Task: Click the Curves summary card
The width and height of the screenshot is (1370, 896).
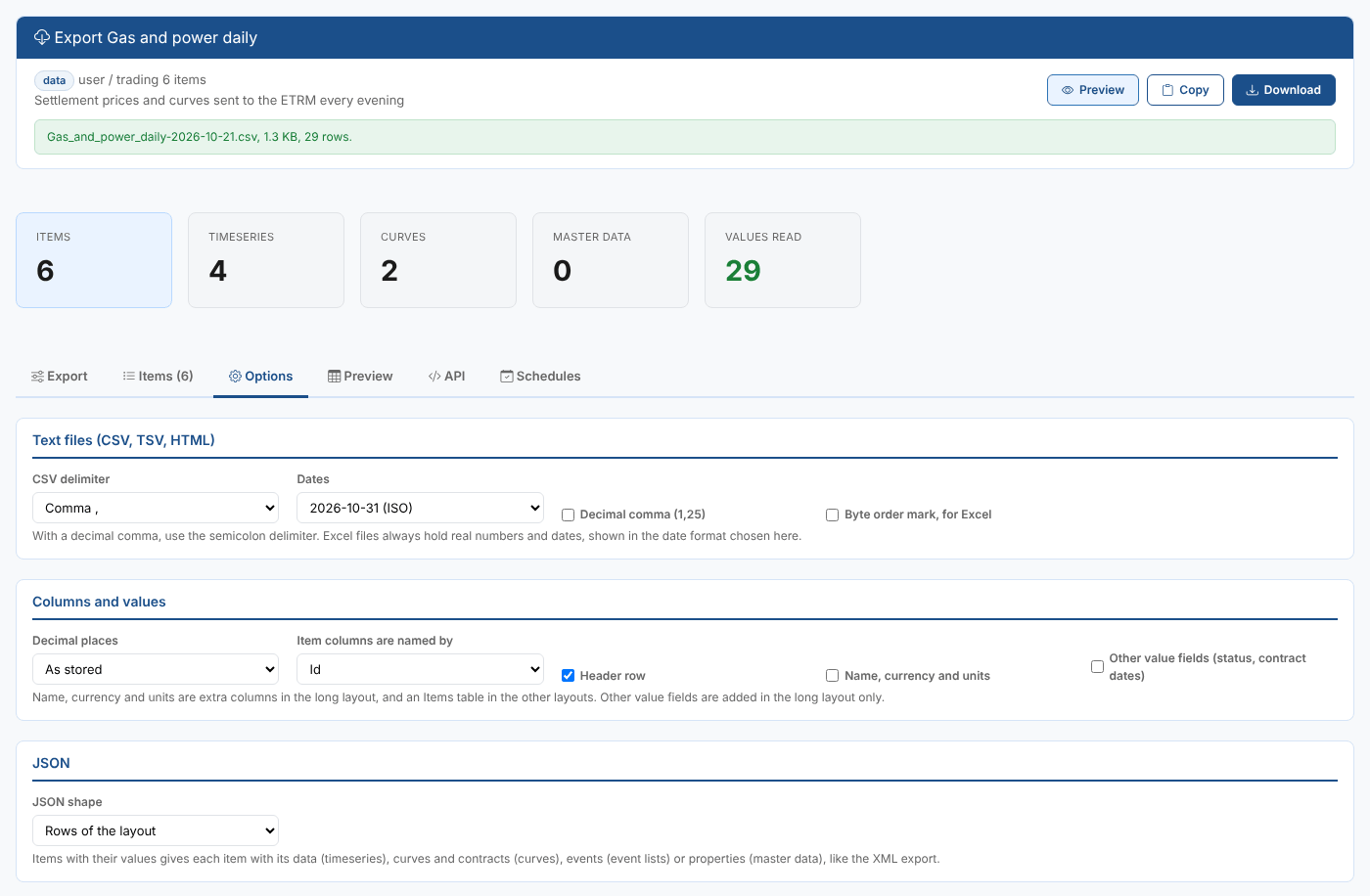Action: [x=438, y=260]
